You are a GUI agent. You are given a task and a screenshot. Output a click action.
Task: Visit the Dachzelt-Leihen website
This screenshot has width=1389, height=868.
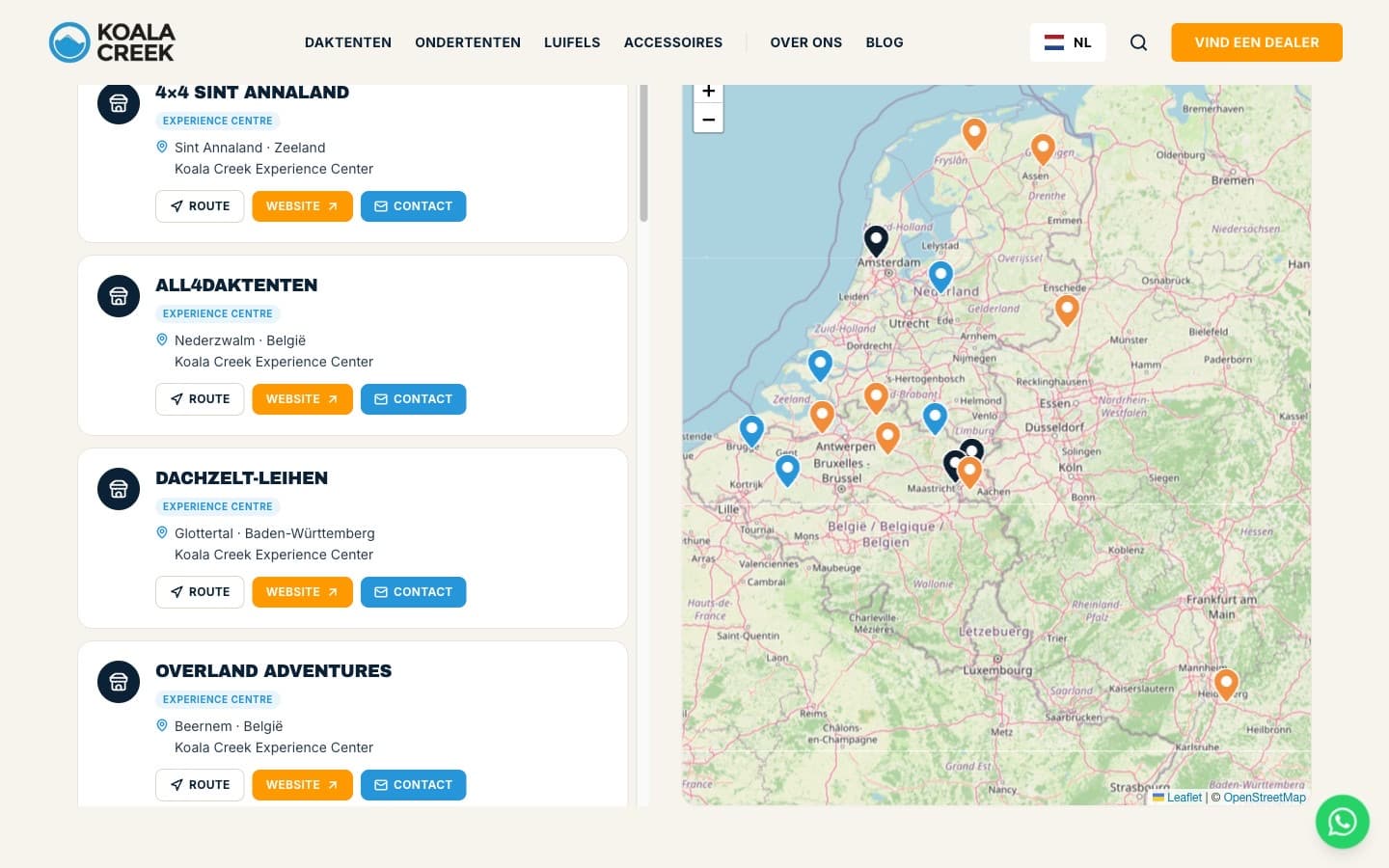pyautogui.click(x=302, y=592)
